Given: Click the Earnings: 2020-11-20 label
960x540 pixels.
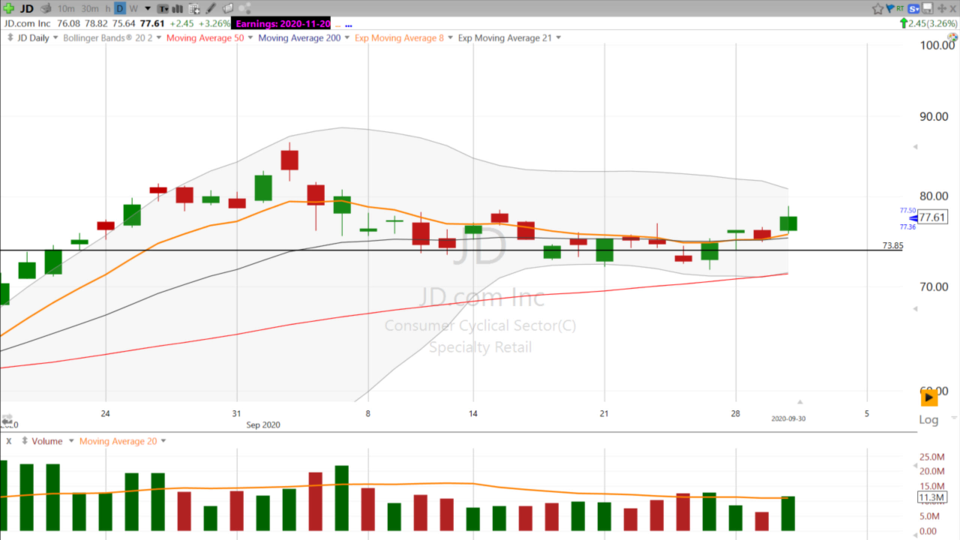Looking at the screenshot, I should (282, 24).
